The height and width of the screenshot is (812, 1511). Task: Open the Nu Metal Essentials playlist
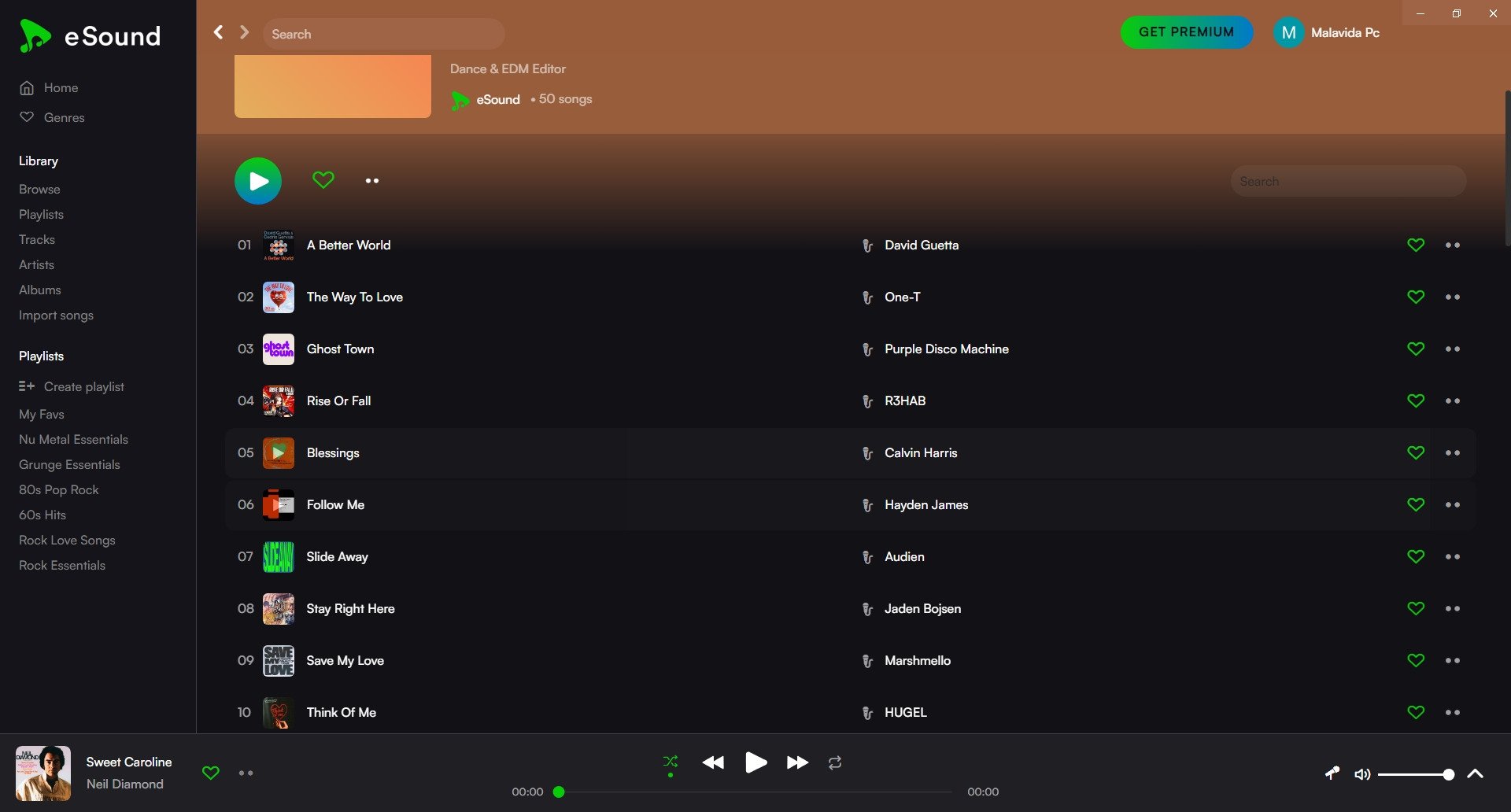click(x=73, y=439)
